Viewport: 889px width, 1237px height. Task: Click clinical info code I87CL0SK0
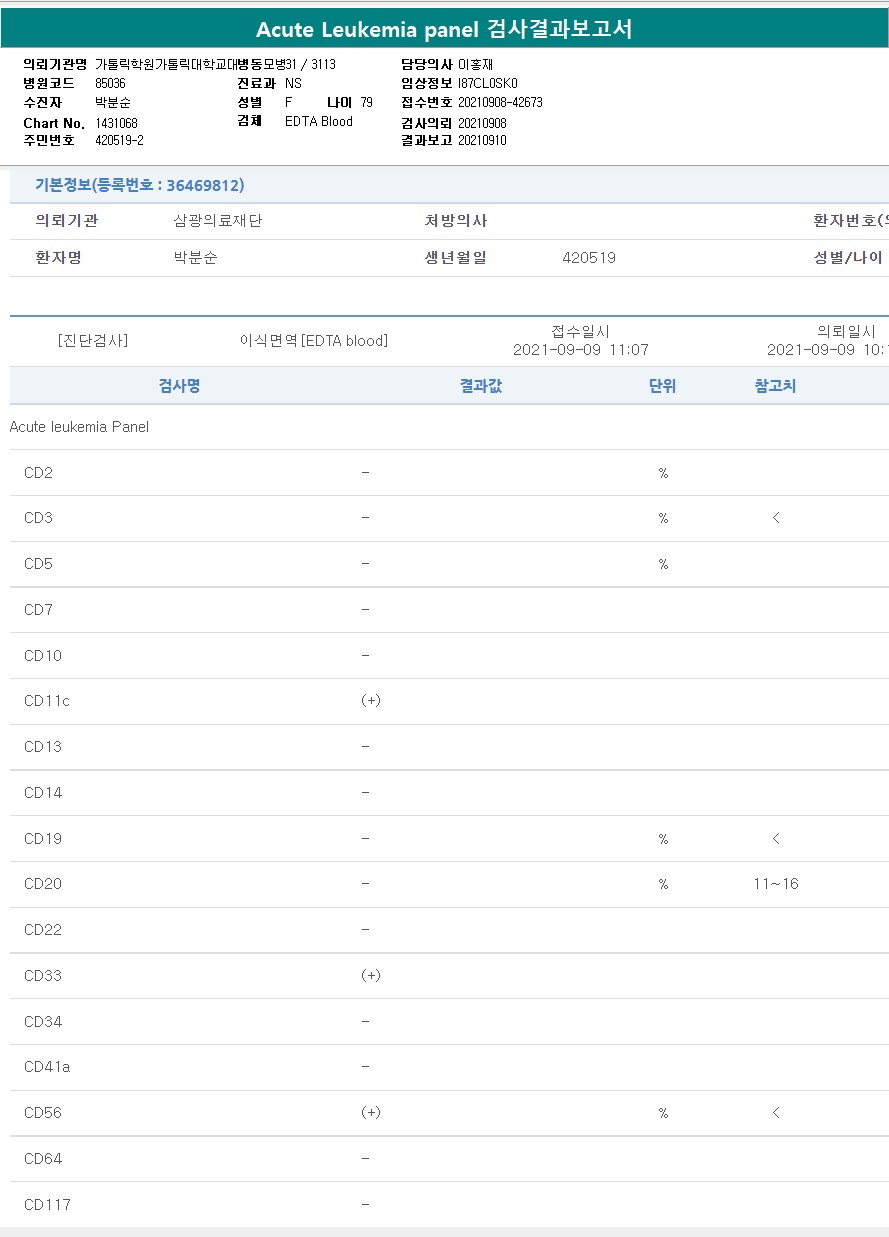point(488,83)
